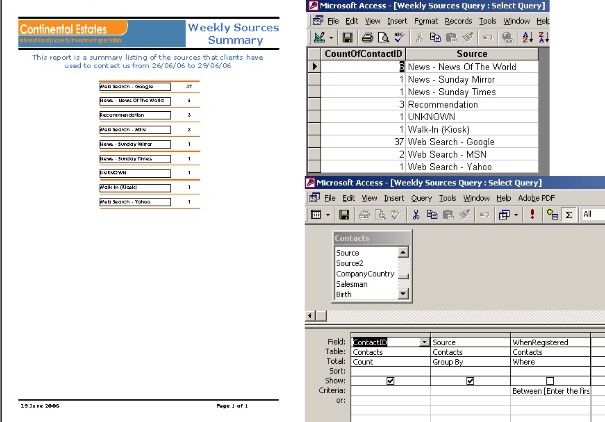
Task: Toggle Show checkbox for ContactID column
Action: click(x=390, y=381)
